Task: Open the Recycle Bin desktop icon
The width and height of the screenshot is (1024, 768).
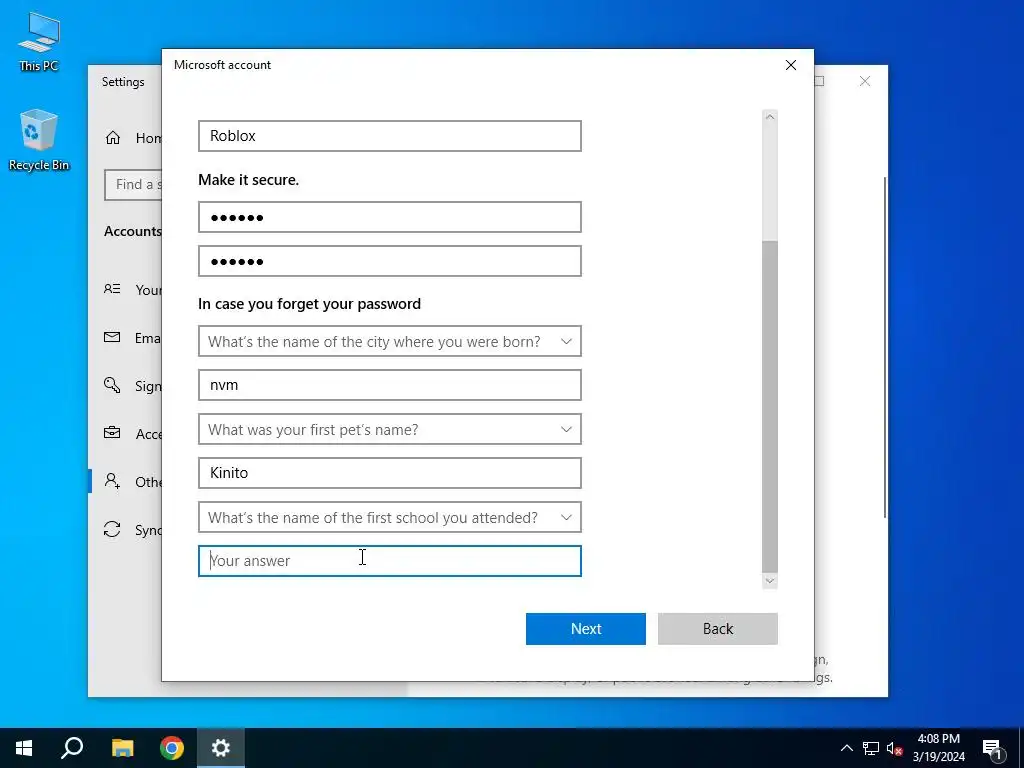Action: tap(39, 140)
